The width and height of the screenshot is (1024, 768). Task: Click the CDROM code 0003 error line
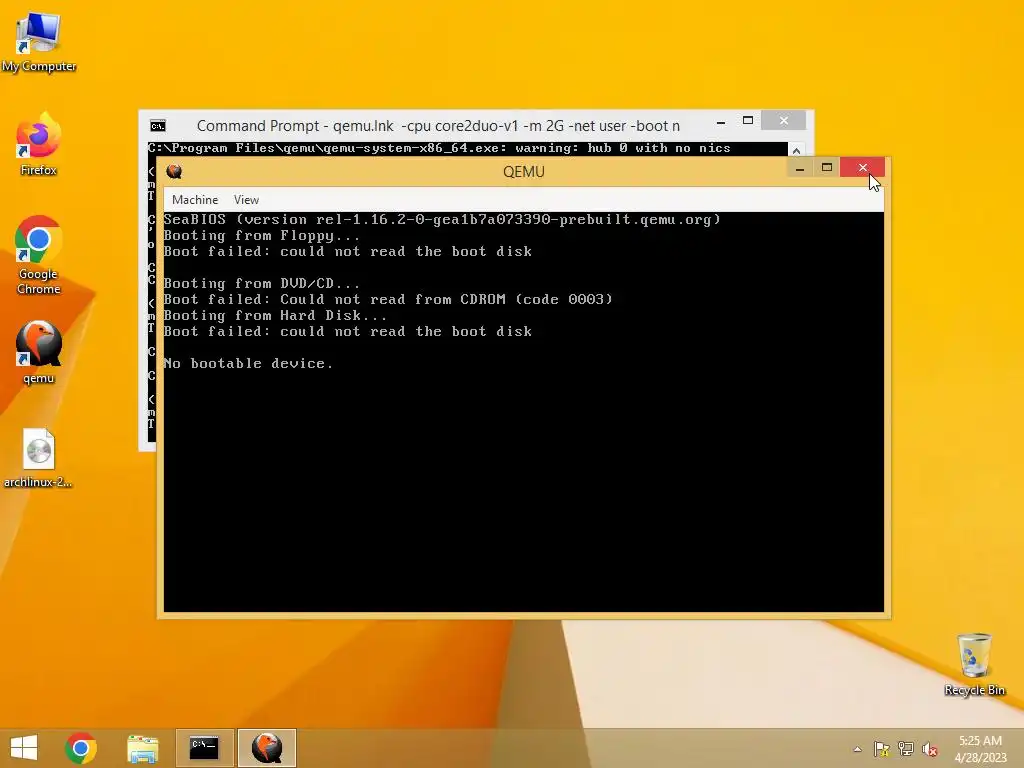388,300
